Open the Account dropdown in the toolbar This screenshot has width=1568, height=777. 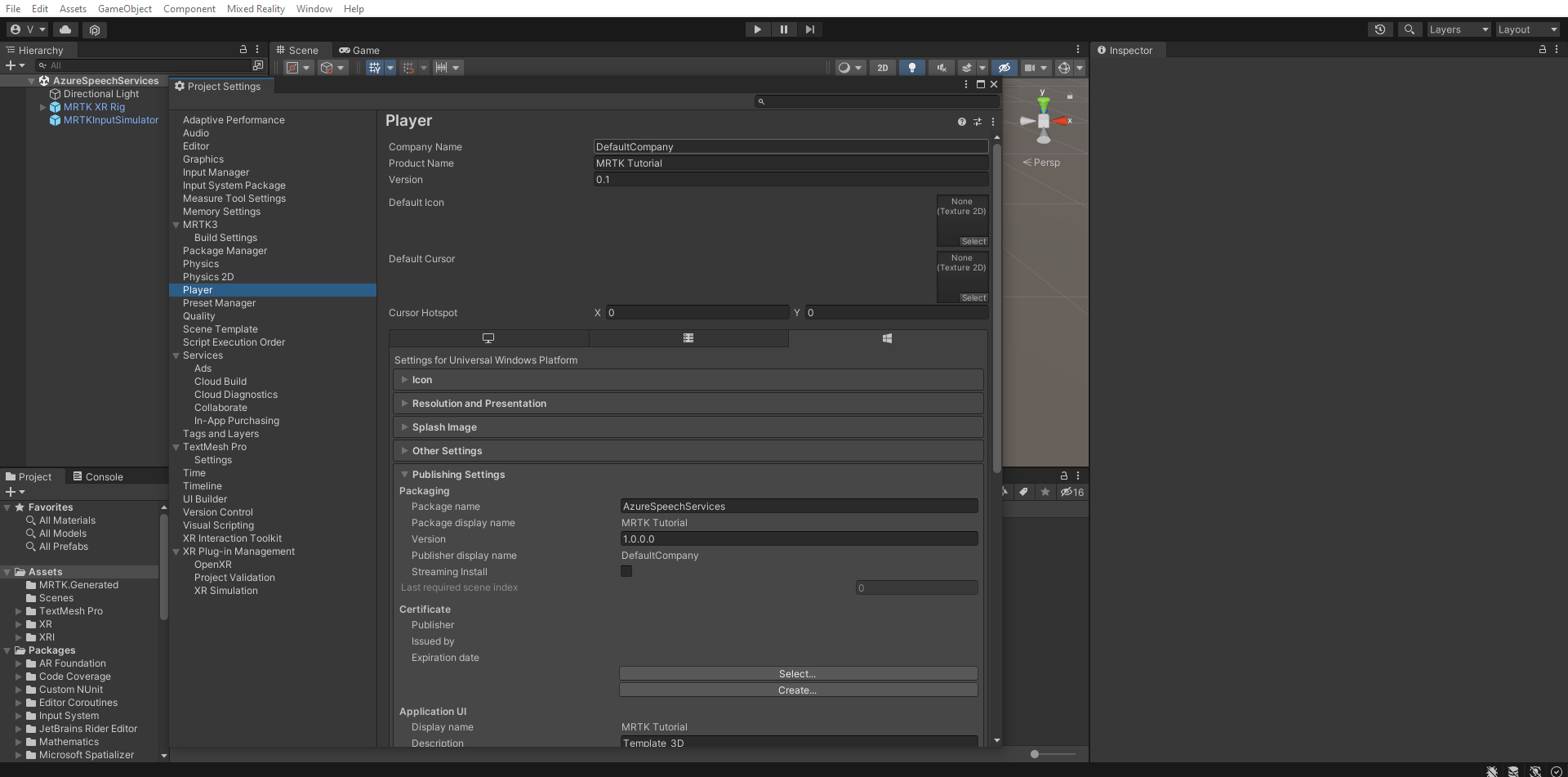(x=28, y=29)
